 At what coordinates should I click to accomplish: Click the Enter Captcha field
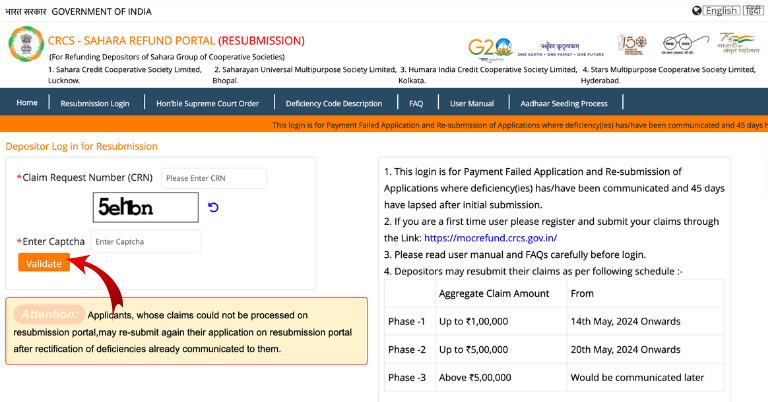(x=146, y=241)
